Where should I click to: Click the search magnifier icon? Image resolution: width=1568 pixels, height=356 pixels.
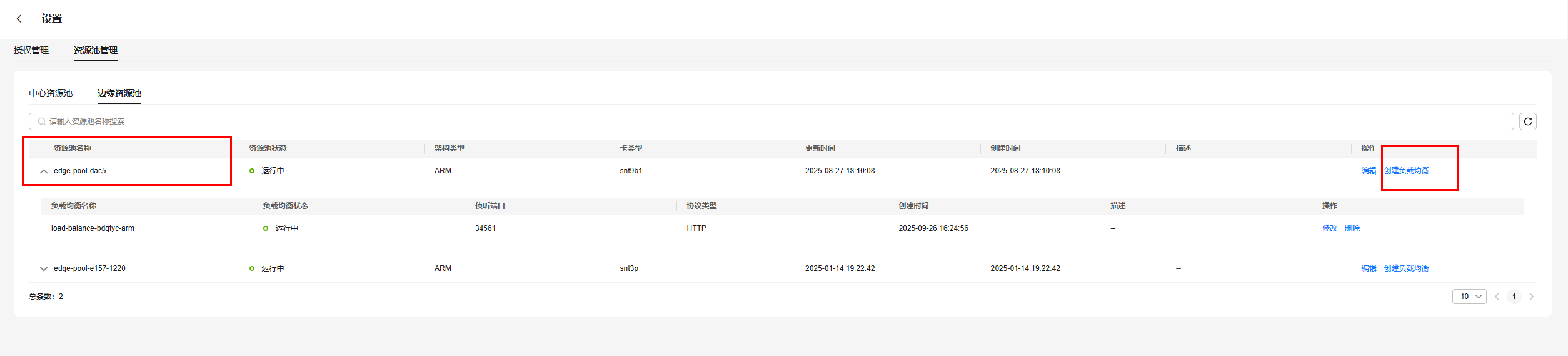click(41, 121)
